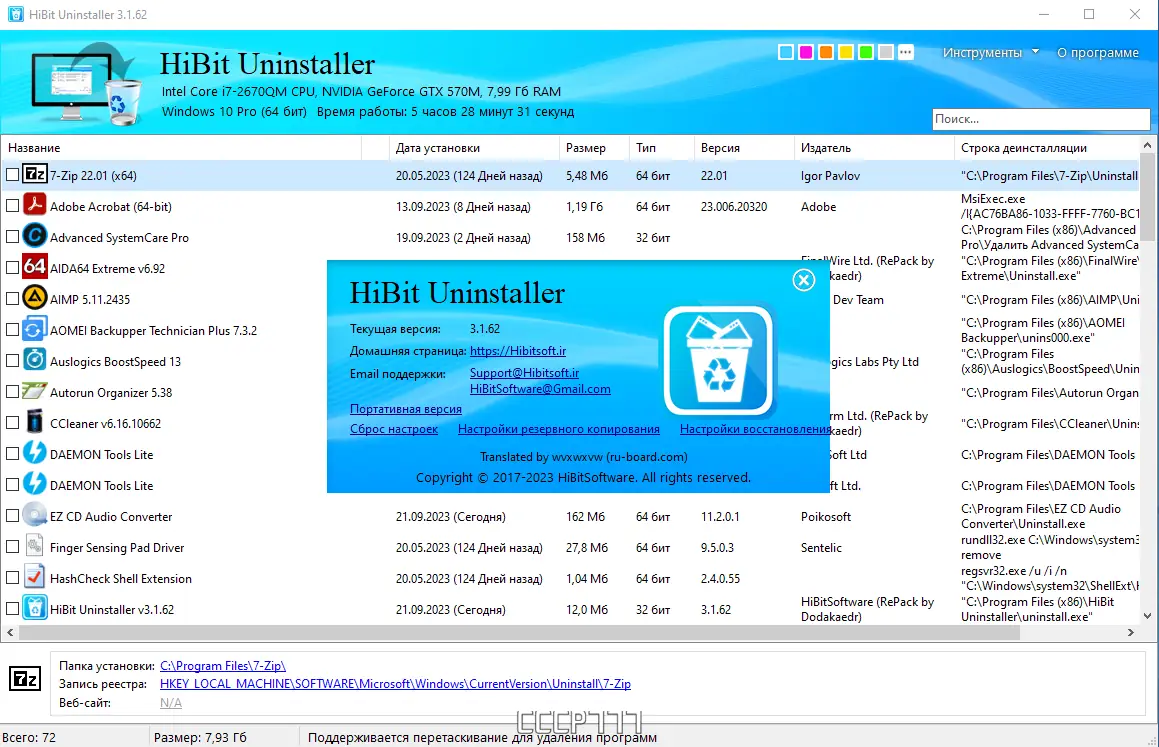Select the Advanced SystemCare Pro checkbox

point(13,237)
